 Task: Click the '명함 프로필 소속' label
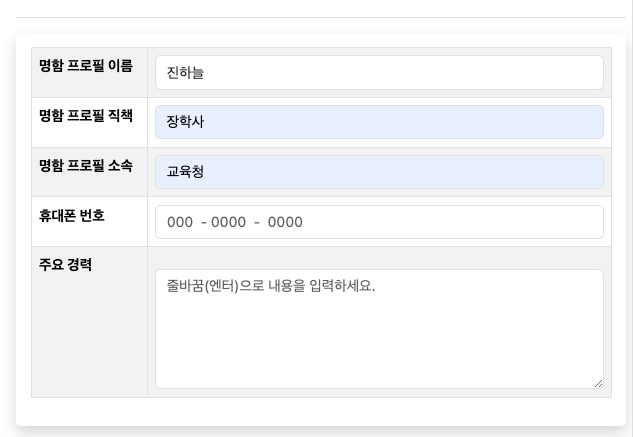tap(86, 166)
